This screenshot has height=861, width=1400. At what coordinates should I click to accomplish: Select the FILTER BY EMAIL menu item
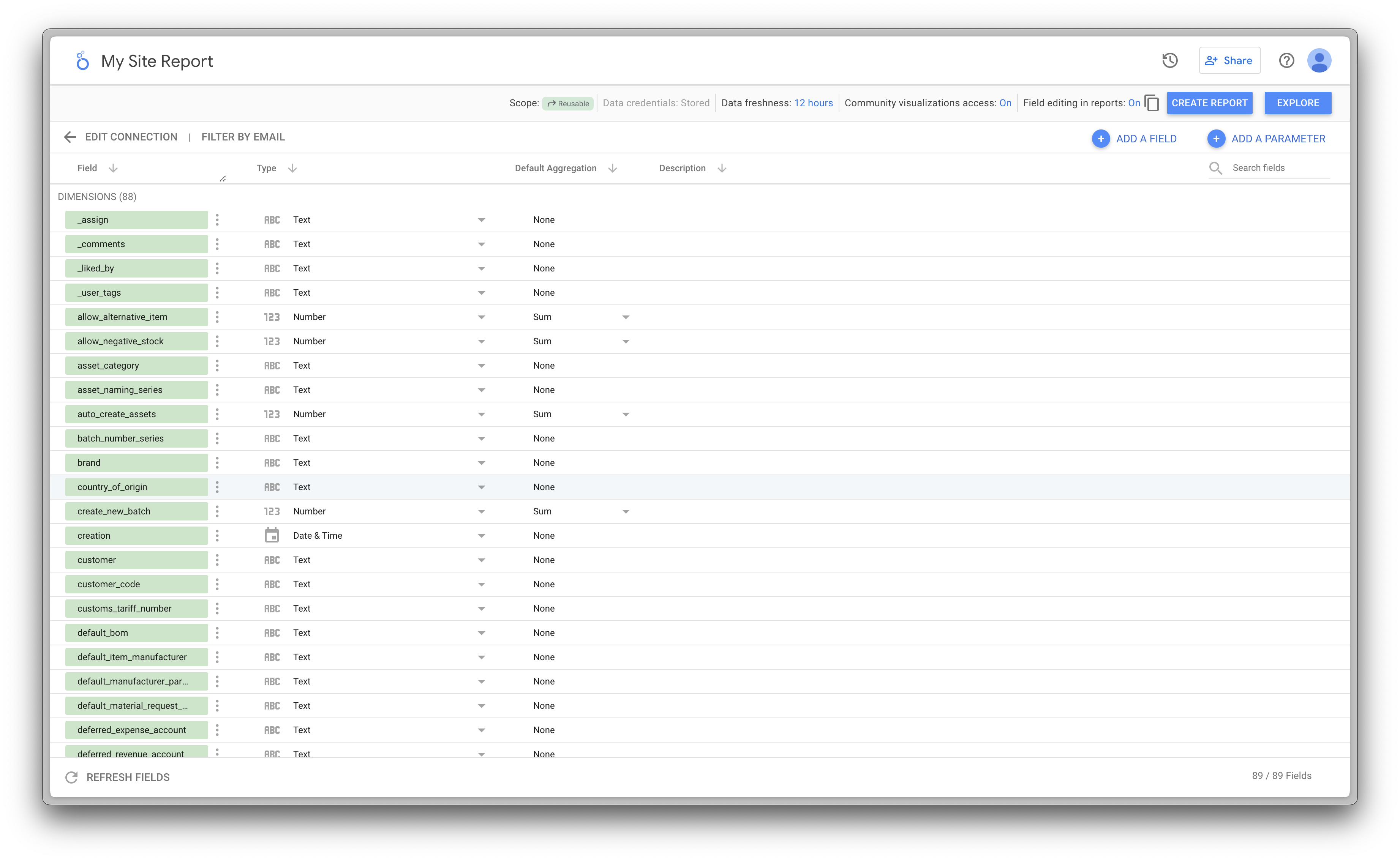pos(243,137)
